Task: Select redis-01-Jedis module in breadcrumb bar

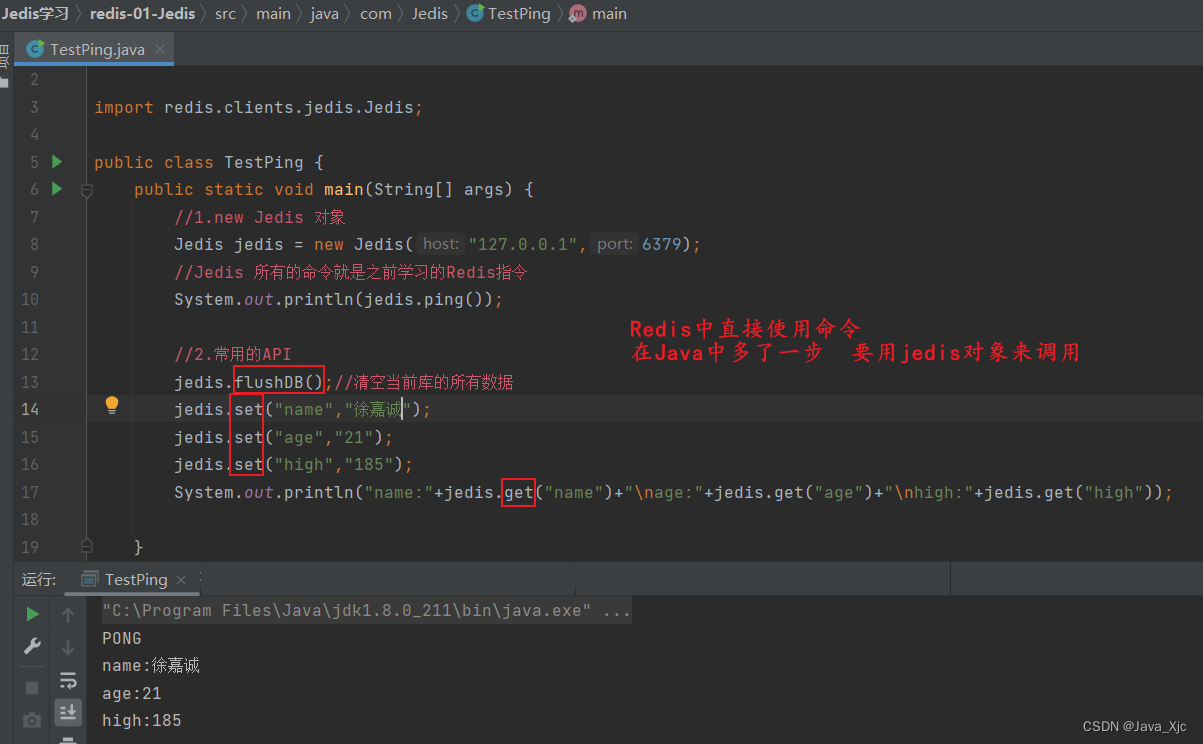Action: tap(143, 13)
